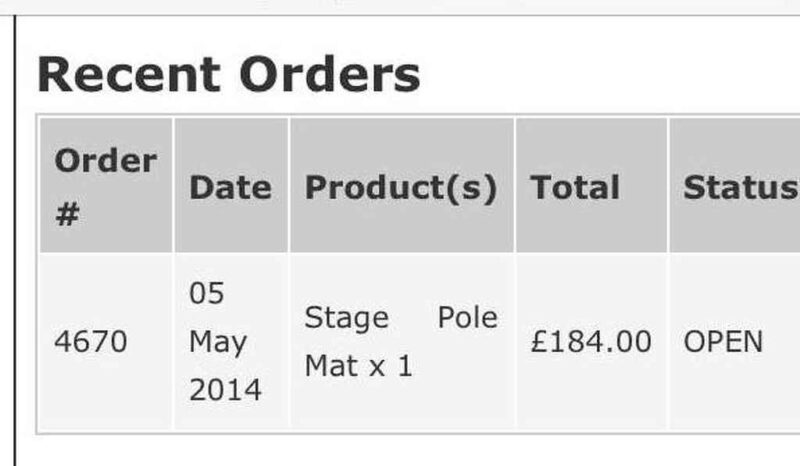This screenshot has height=466, width=800.
Task: Sort by the Date column header
Action: pyautogui.click(x=230, y=187)
